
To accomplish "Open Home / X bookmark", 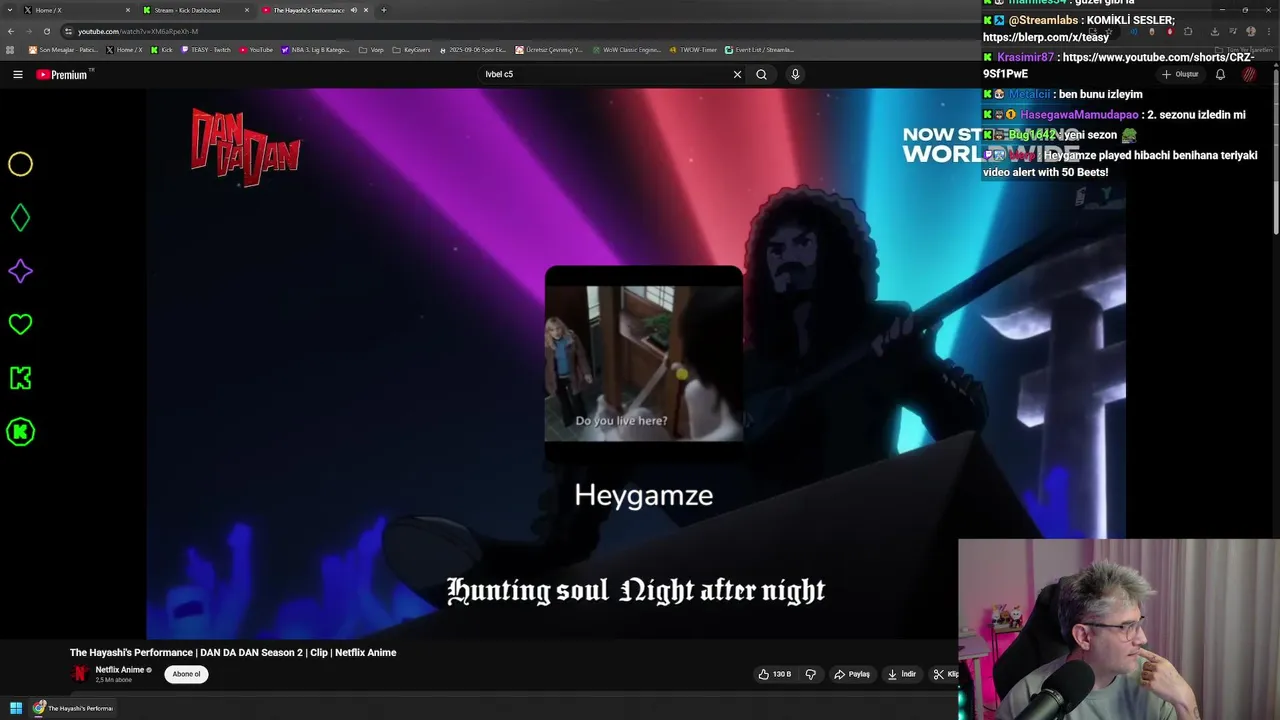I will point(125,50).
